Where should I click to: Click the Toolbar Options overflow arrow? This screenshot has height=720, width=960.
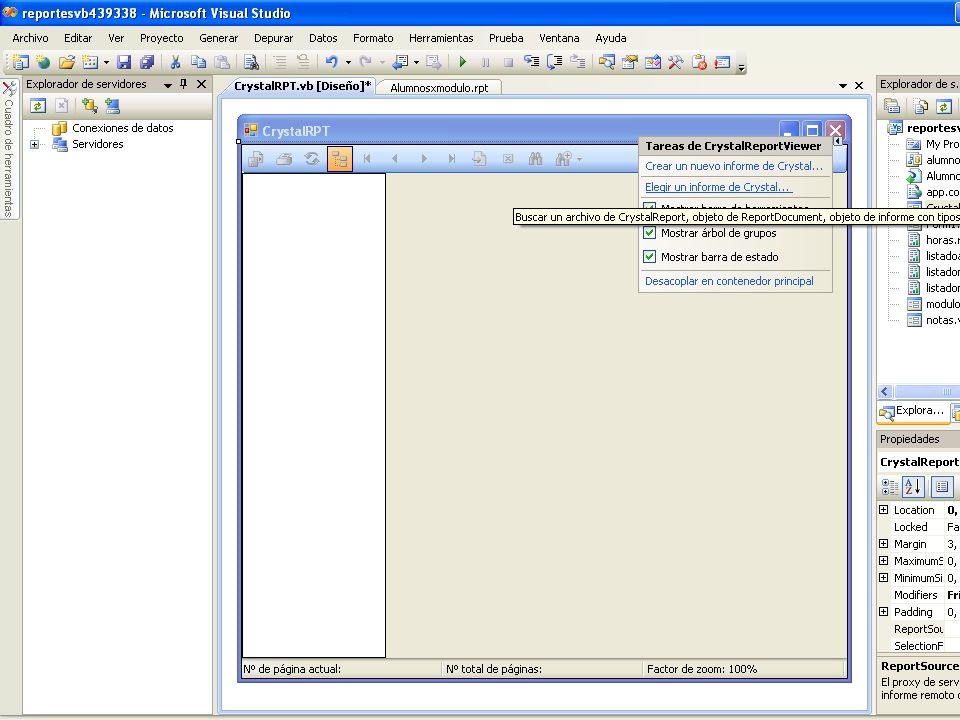[x=741, y=67]
